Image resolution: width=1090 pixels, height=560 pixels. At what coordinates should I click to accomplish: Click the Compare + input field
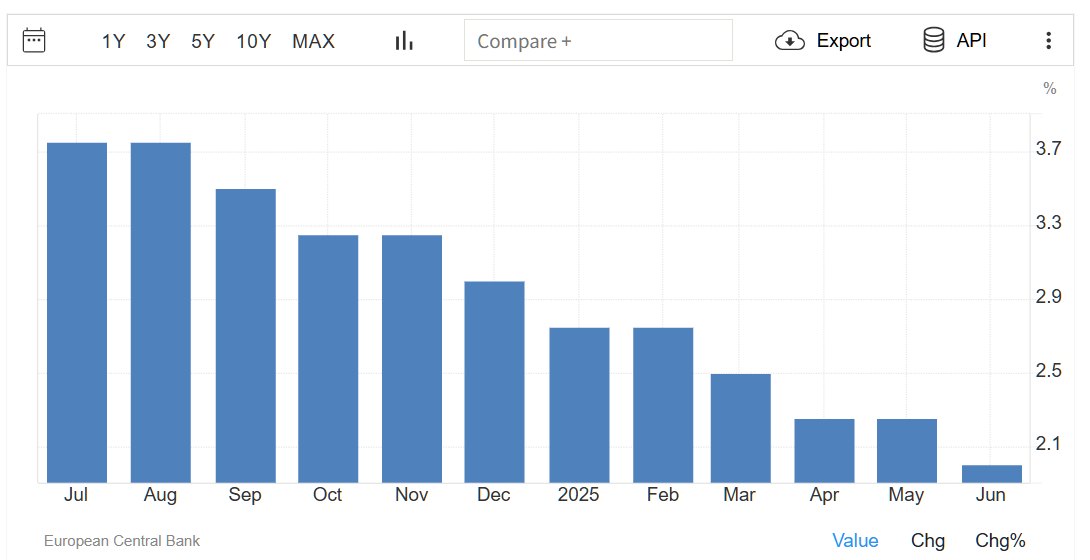(598, 40)
